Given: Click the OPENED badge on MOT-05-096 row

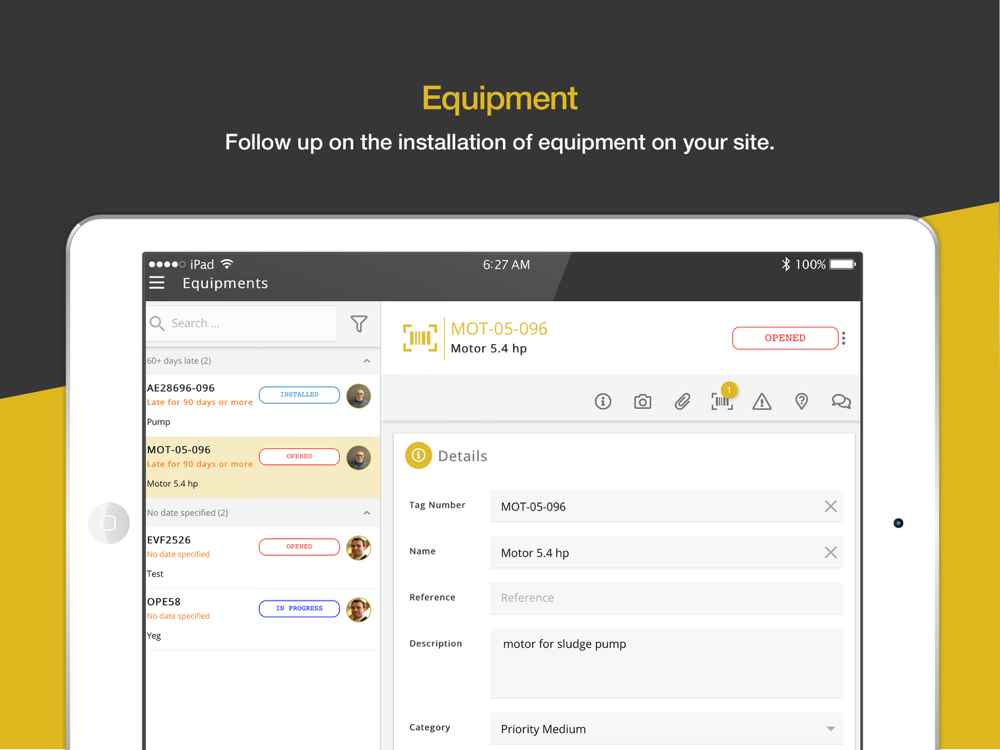Looking at the screenshot, I should (299, 457).
